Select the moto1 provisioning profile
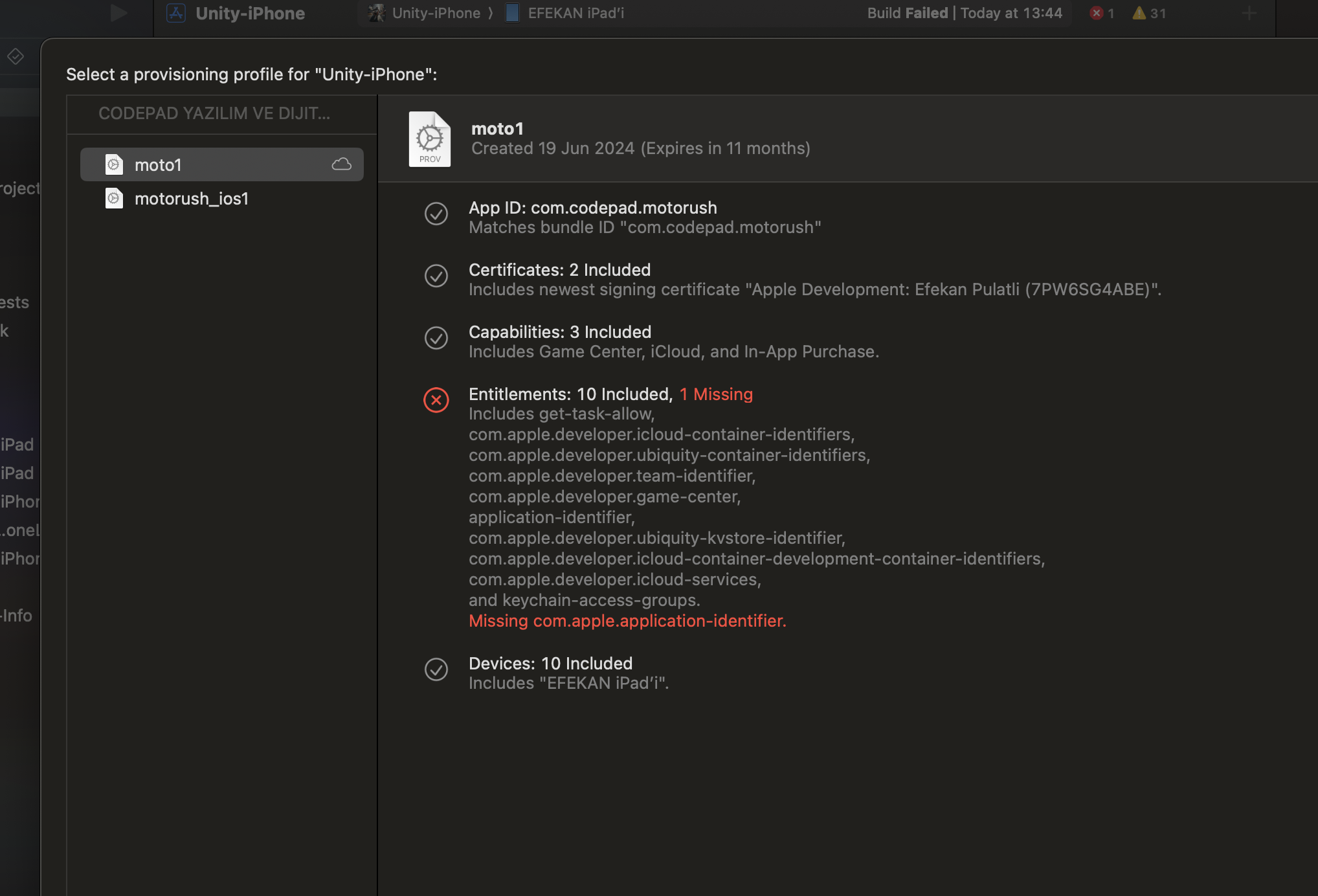The image size is (1318, 896). [x=221, y=164]
